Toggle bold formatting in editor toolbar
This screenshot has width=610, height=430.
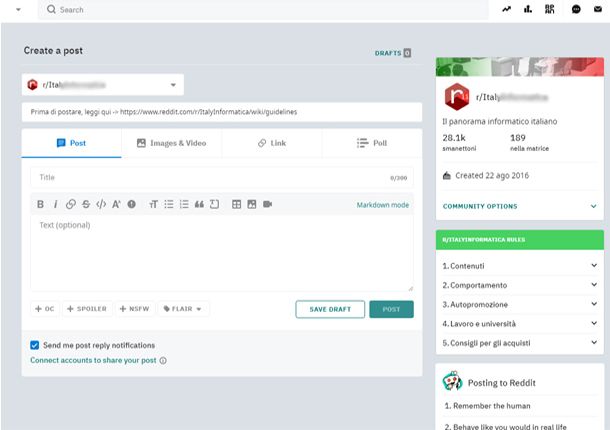point(40,204)
